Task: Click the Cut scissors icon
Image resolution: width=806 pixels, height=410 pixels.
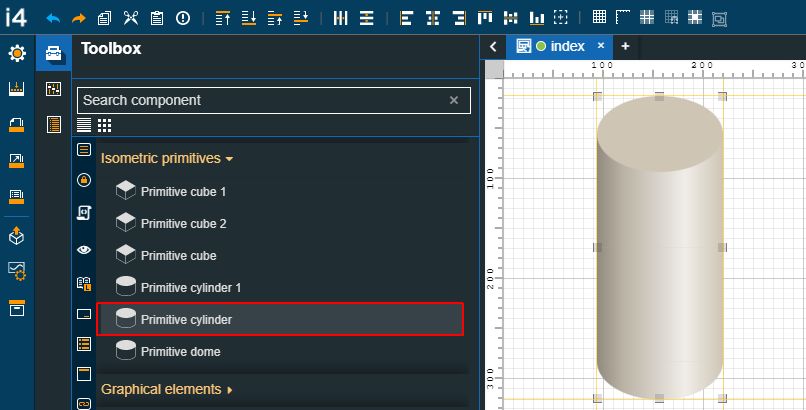Action: [131, 18]
